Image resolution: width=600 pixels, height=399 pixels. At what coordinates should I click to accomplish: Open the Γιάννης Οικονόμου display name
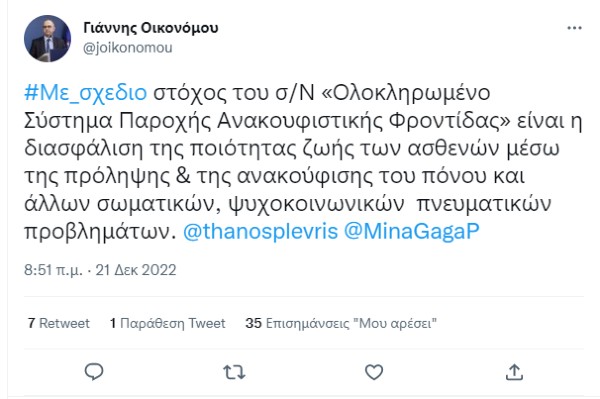[151, 28]
